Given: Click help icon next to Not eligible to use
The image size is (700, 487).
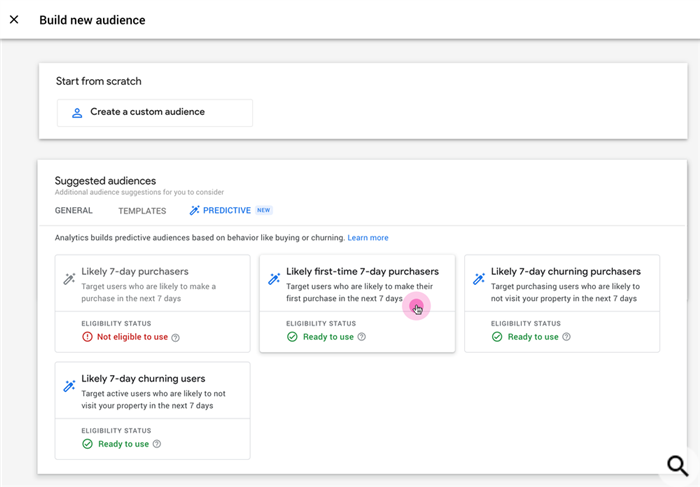Looking at the screenshot, I should [176, 338].
